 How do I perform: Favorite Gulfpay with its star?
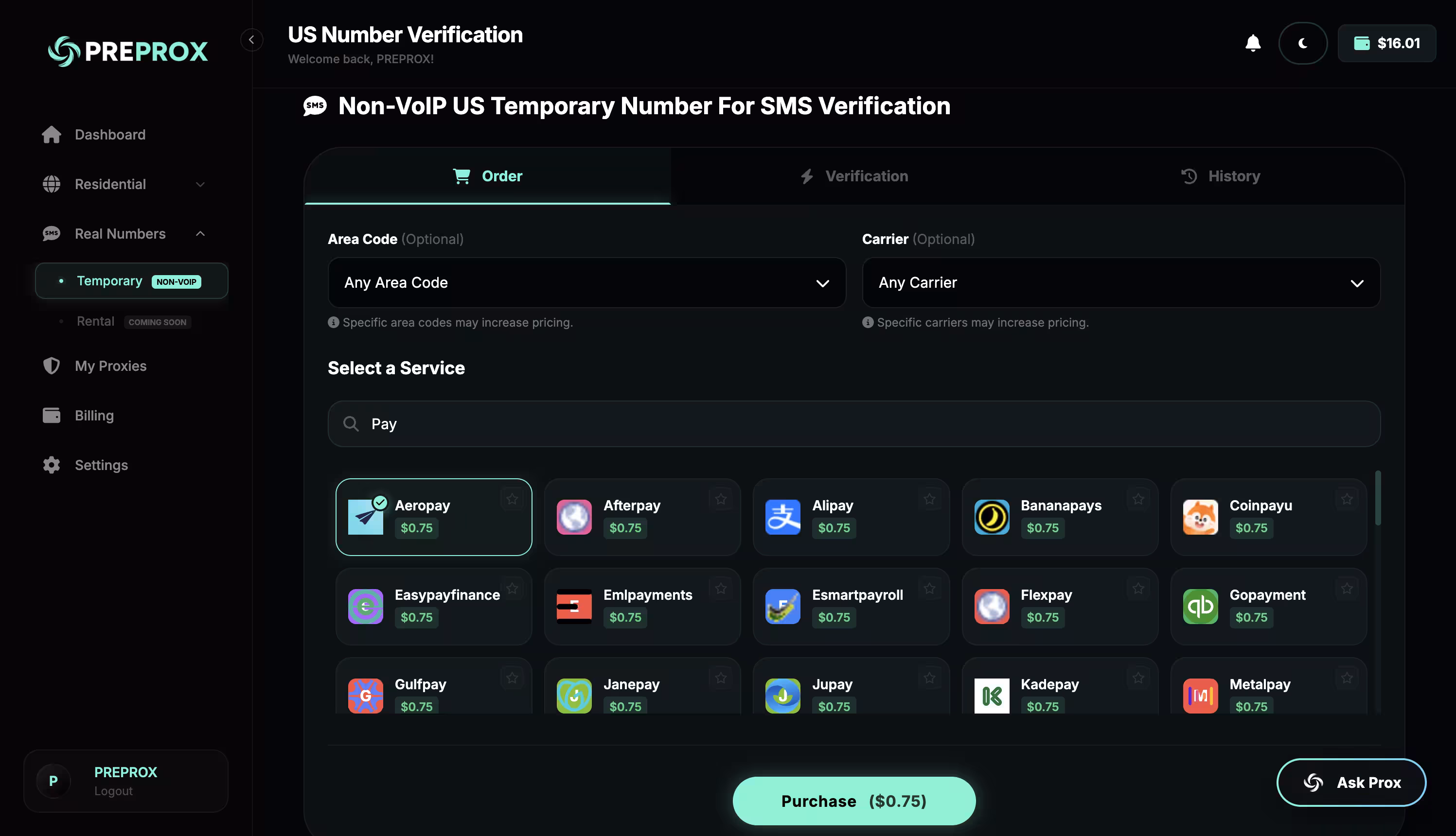click(512, 678)
